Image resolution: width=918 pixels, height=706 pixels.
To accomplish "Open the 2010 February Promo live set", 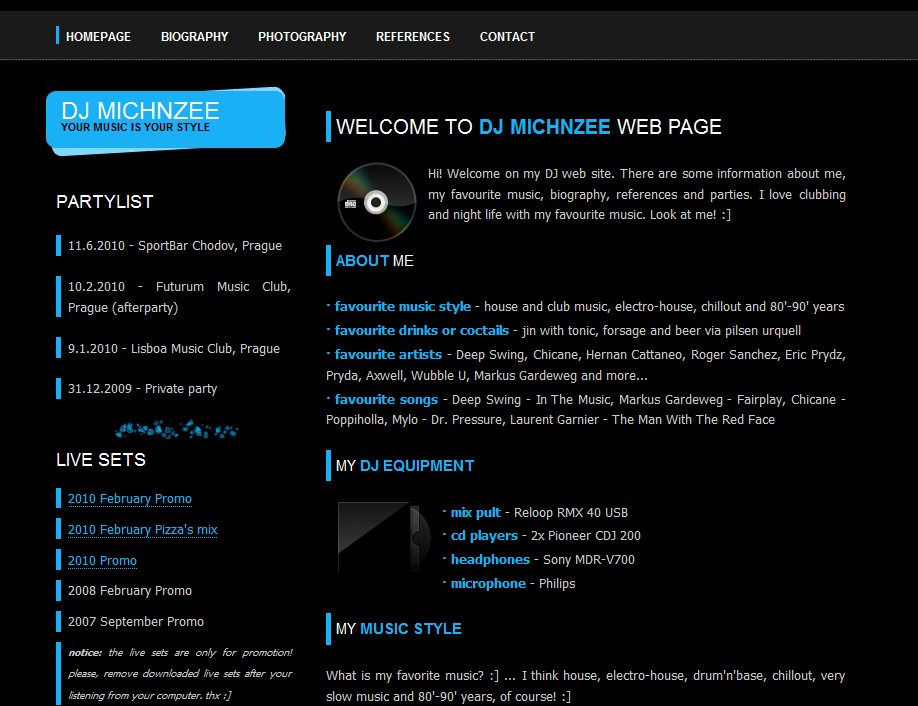I will click(129, 498).
